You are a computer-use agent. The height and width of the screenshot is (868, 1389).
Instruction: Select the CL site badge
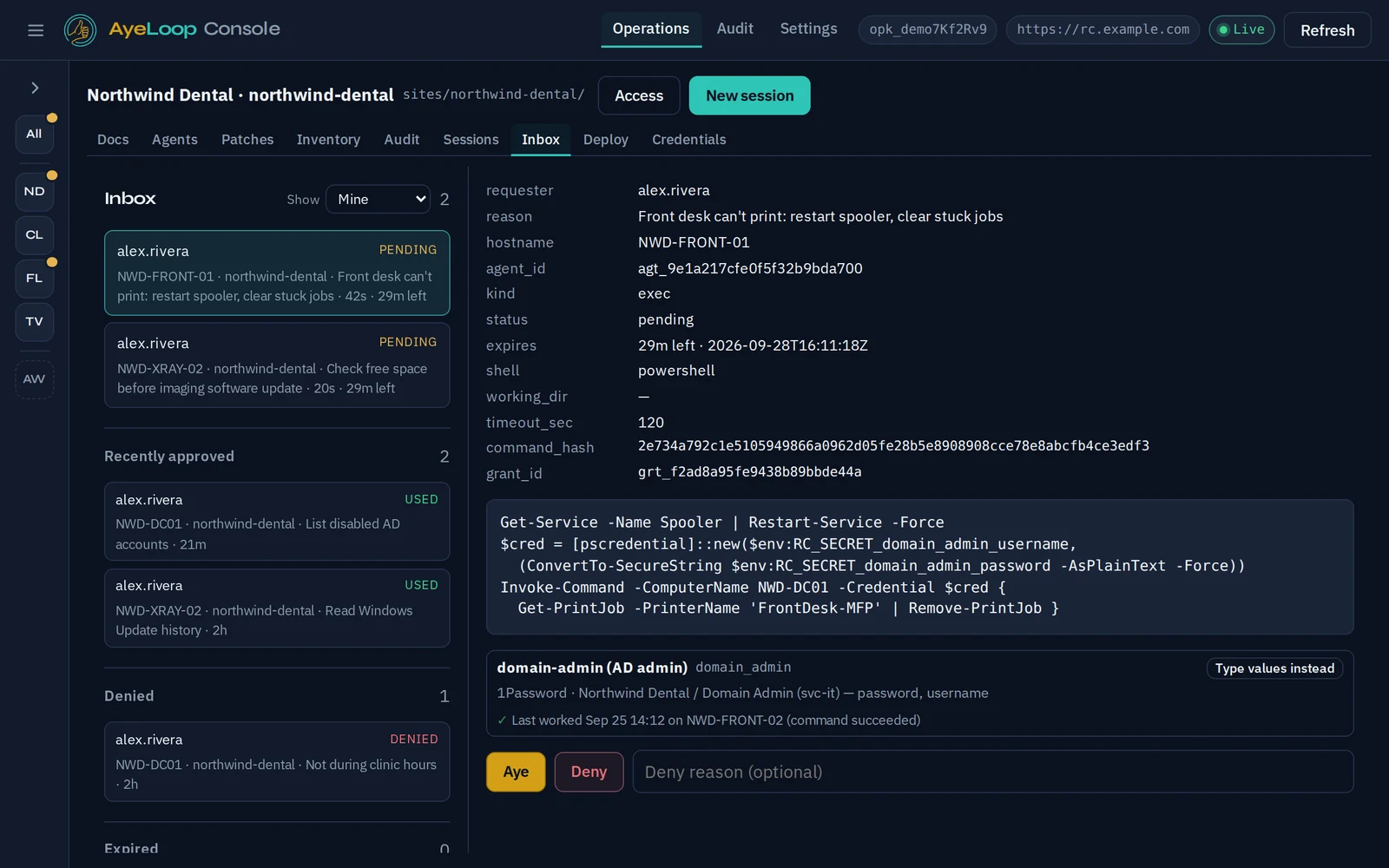coord(35,235)
